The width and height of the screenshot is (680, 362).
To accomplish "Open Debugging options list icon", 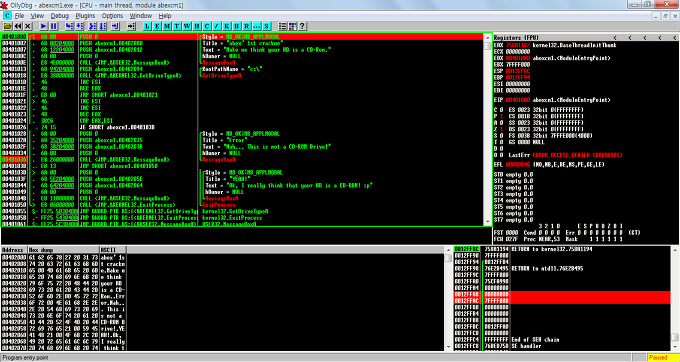I will (x=282, y=26).
